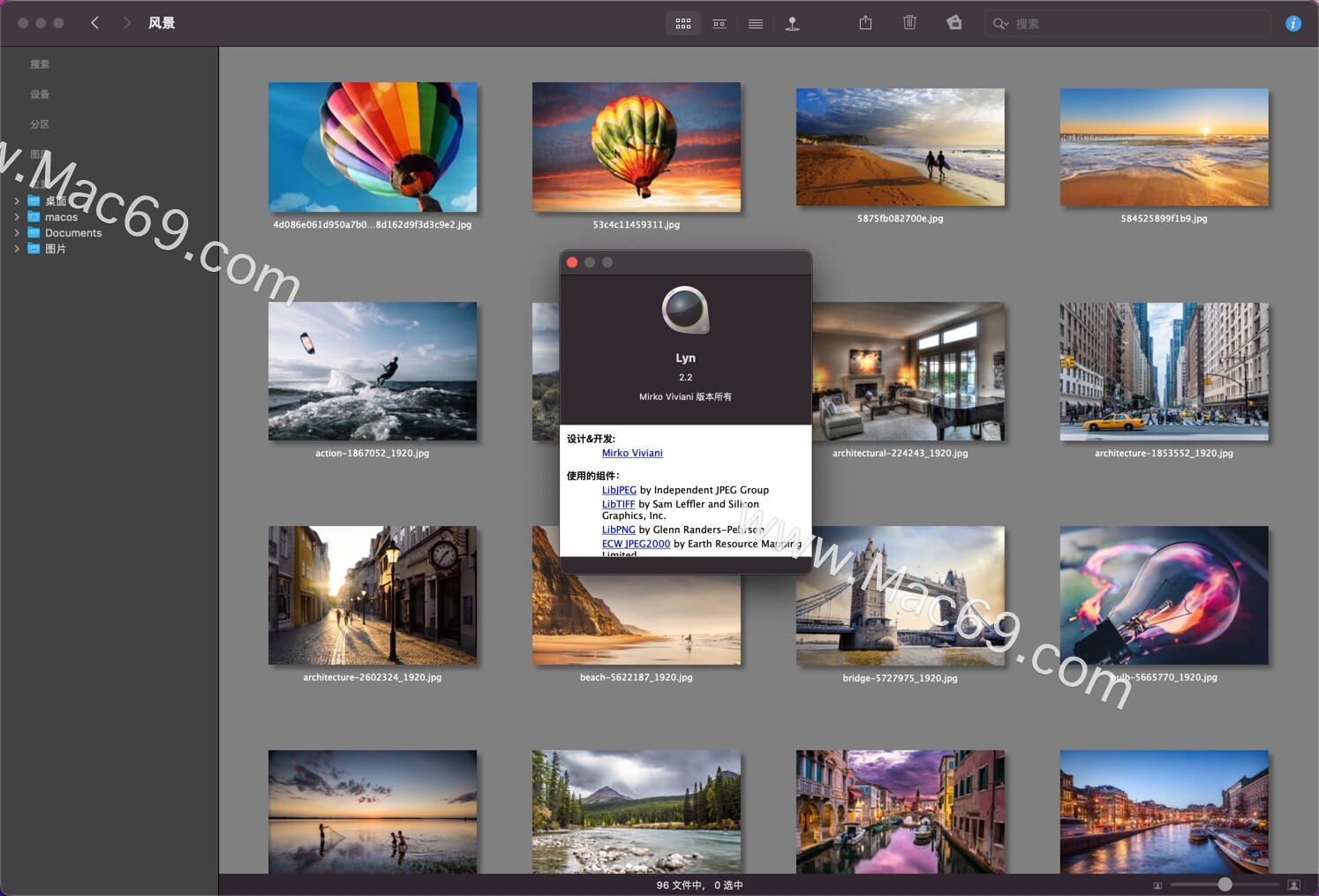
Task: Click the large thumbnail size icon
Action: 1293,885
